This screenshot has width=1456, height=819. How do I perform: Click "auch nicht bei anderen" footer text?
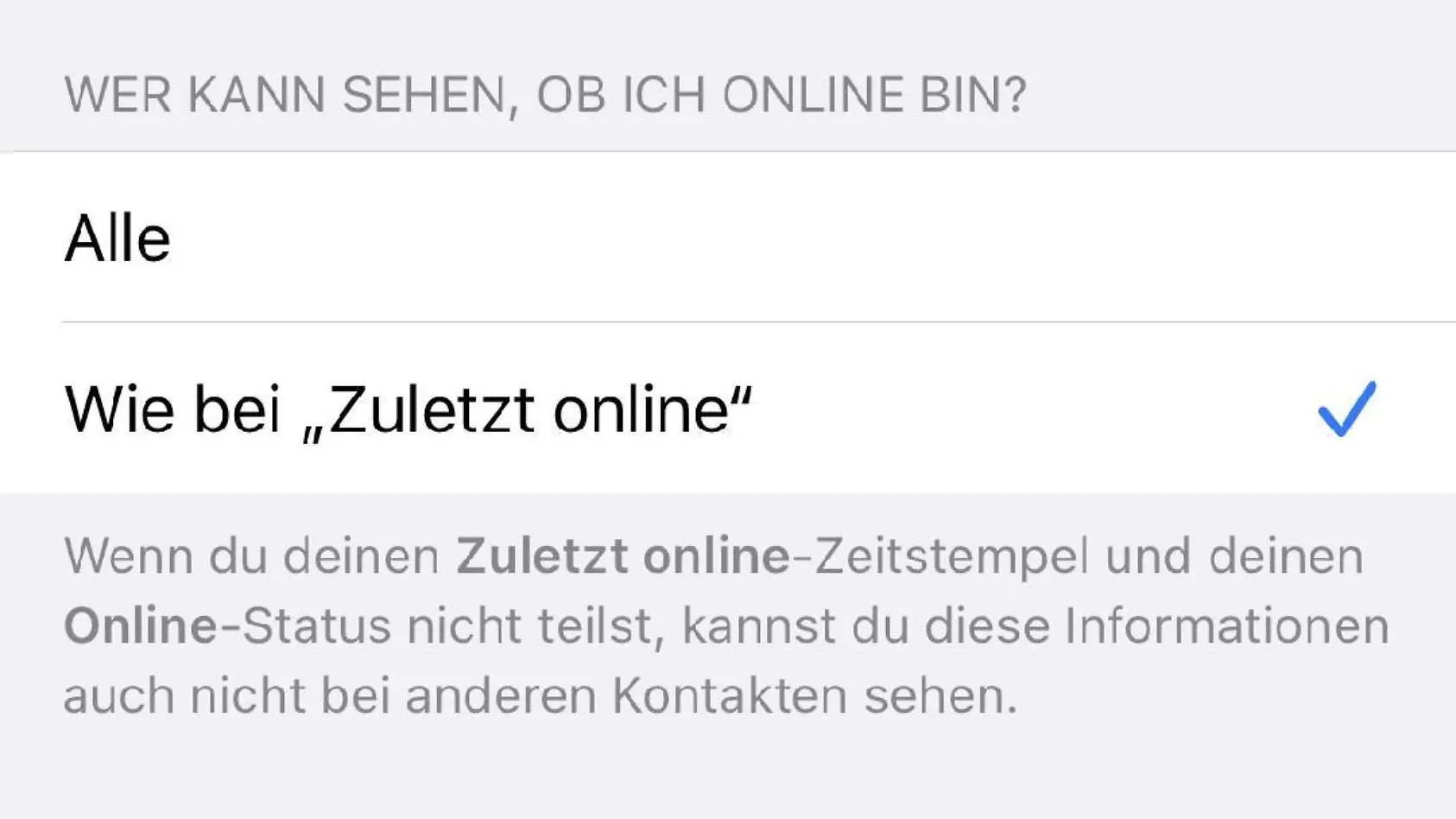[330, 695]
